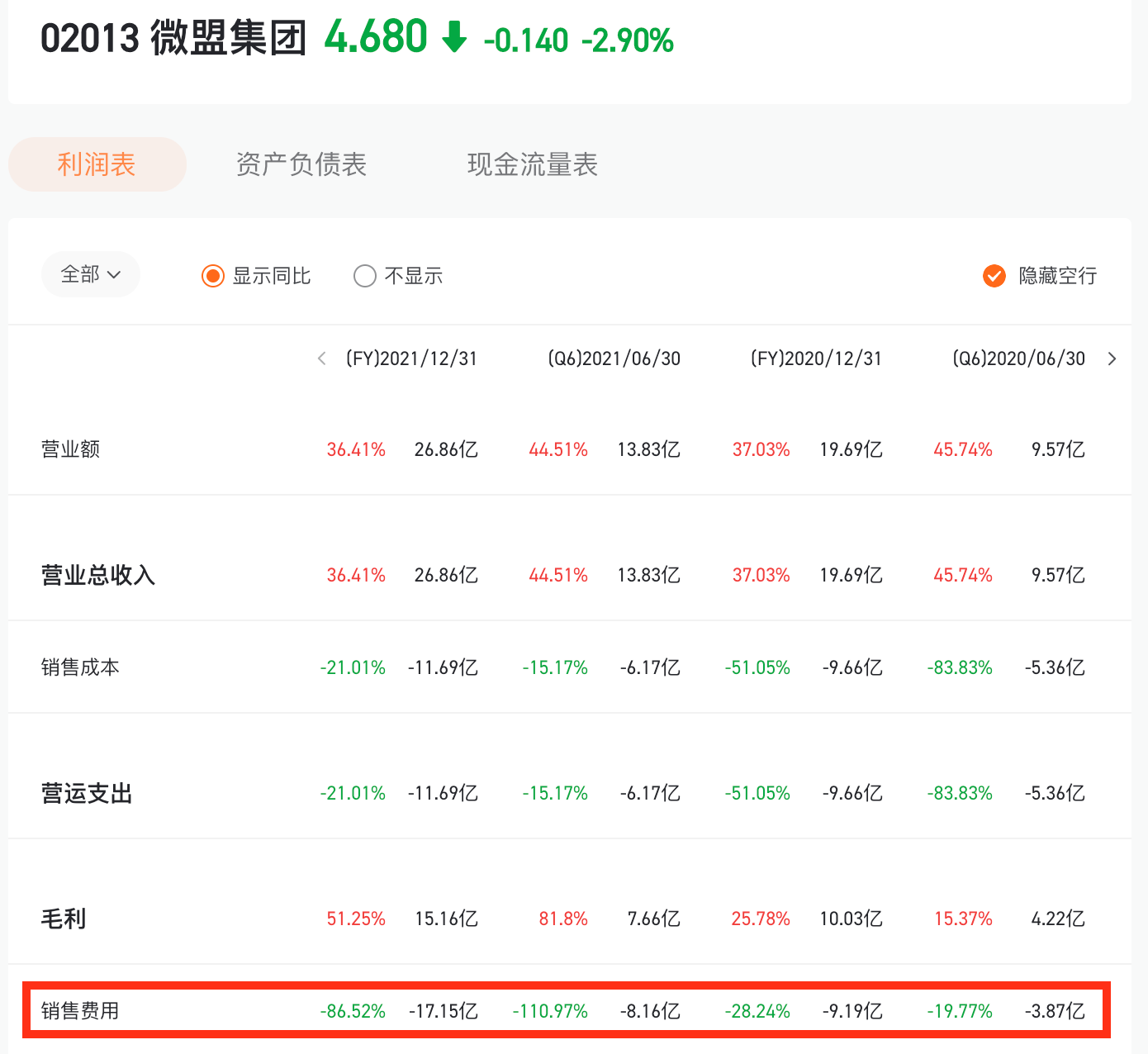Viewport: 1148px width, 1054px height.
Task: Switch to the 现金流量表 tab
Action: [x=533, y=164]
